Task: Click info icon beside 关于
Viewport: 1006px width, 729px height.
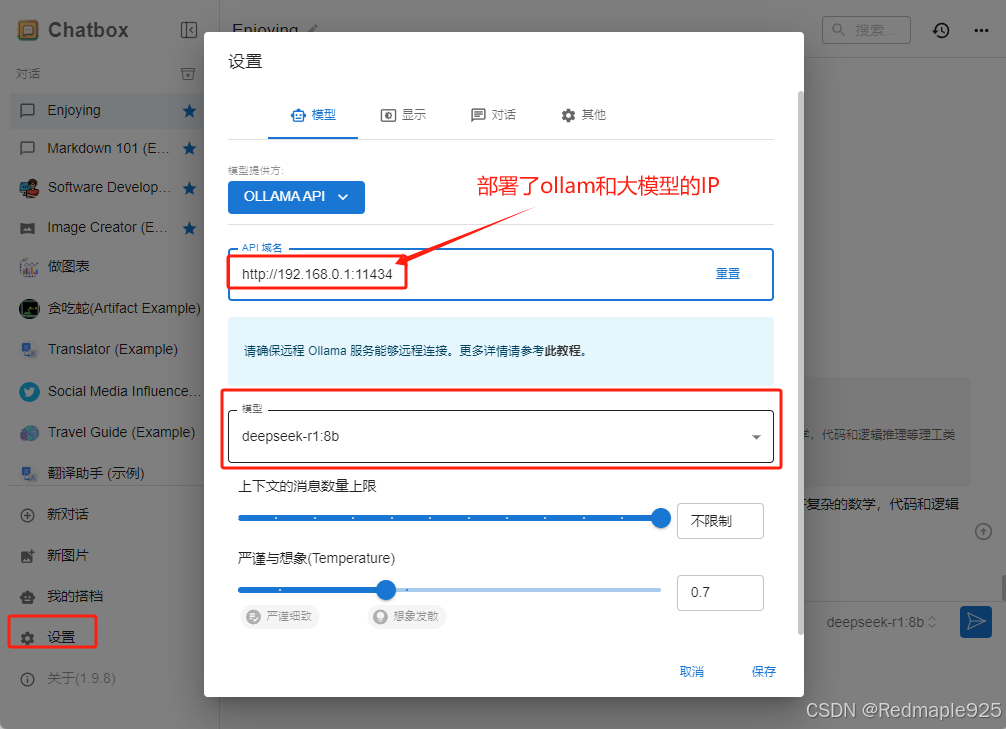Action: point(28,680)
